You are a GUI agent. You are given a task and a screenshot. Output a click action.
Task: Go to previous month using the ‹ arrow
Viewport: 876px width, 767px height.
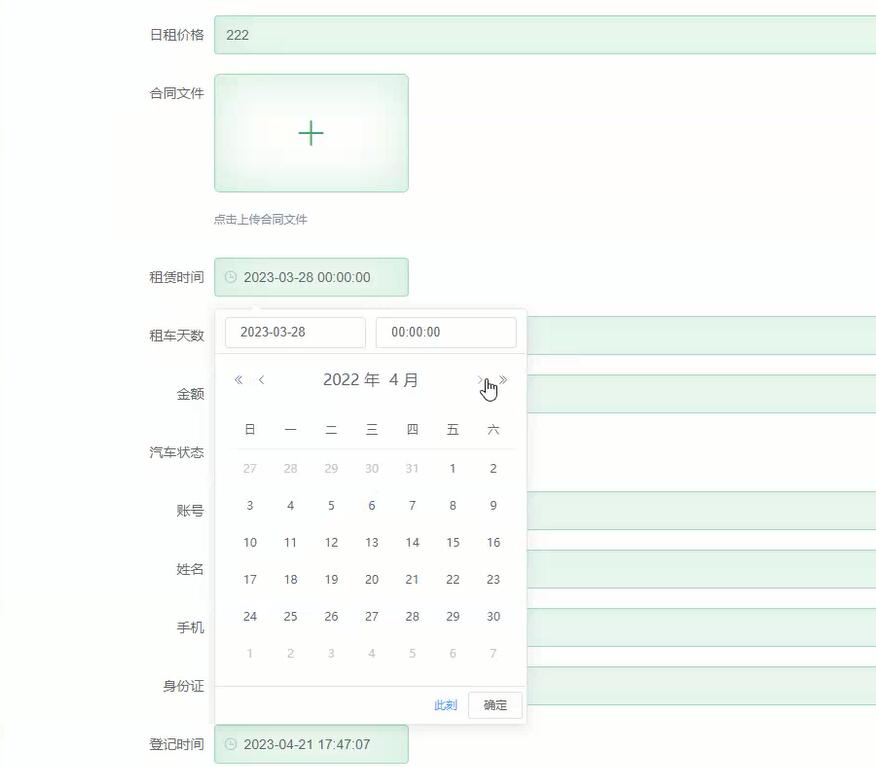pyautogui.click(x=262, y=380)
